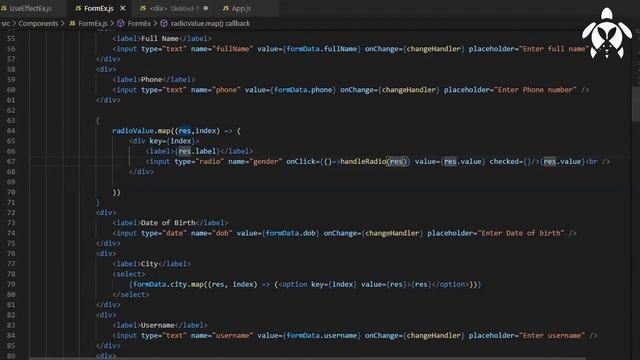Click line number 72 in gutter
The height and width of the screenshot is (360, 640).
(x=11, y=213)
